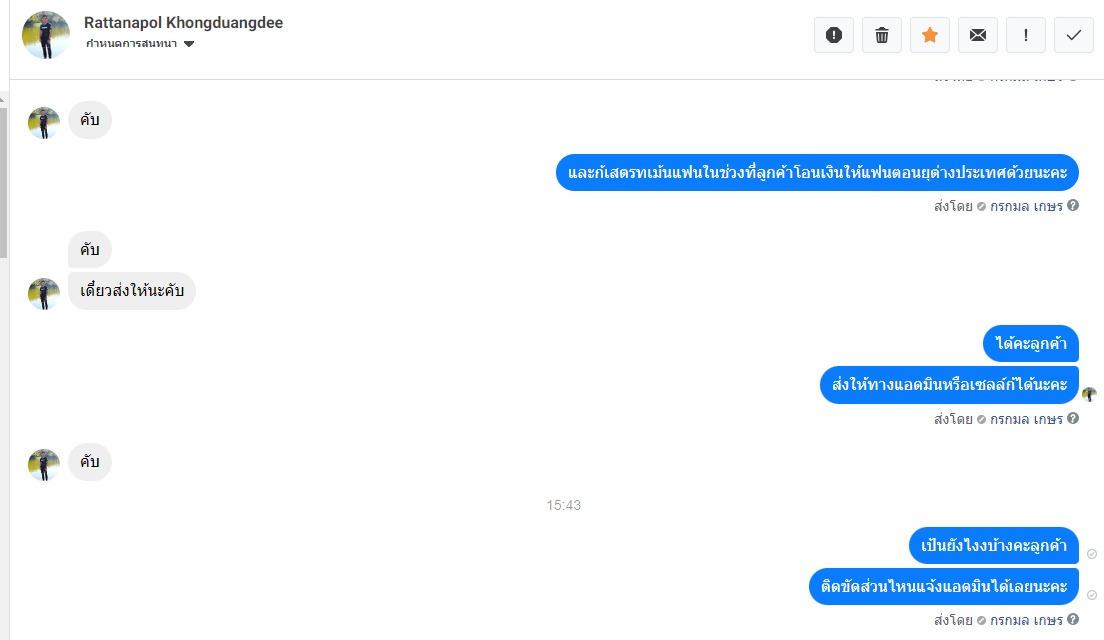1104x640 pixels.
Task: Open Rattanapol Khongduangdee's profile name
Action: point(183,23)
